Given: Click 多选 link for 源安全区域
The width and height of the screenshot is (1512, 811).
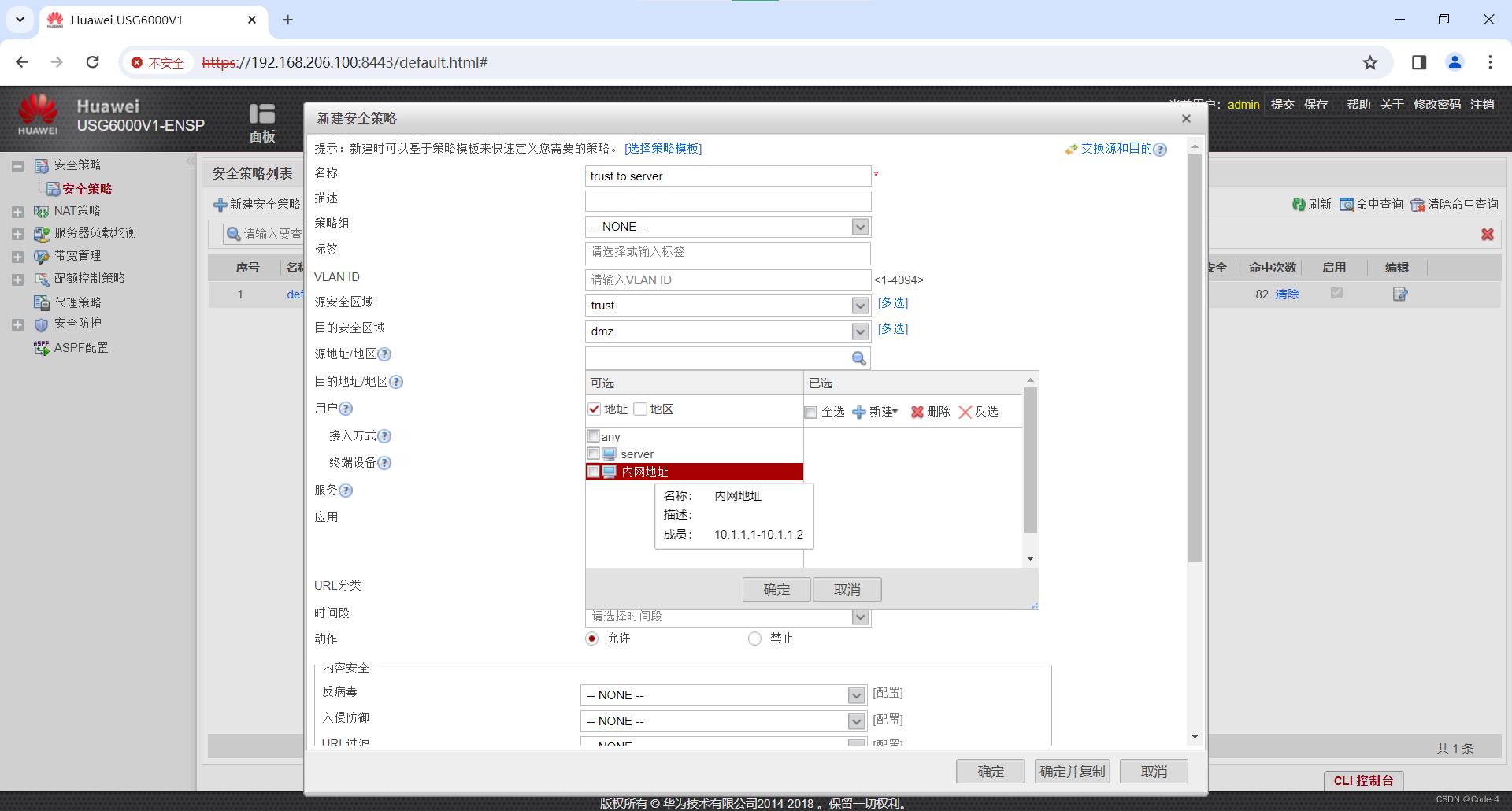Looking at the screenshot, I should [893, 303].
